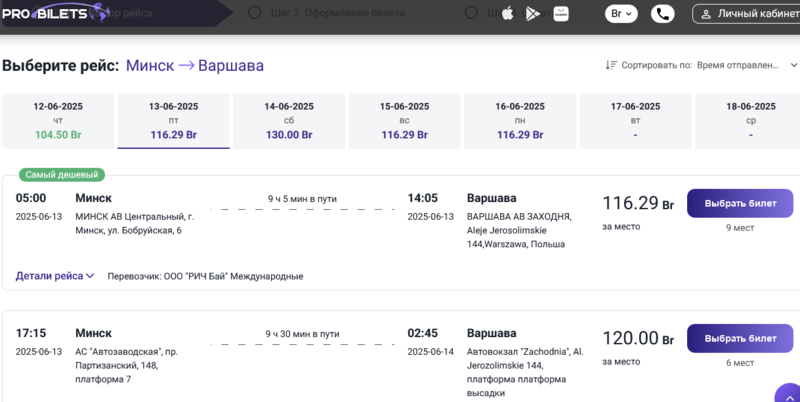Open the Google Play app icon
This screenshot has height=402, width=800.
(533, 14)
